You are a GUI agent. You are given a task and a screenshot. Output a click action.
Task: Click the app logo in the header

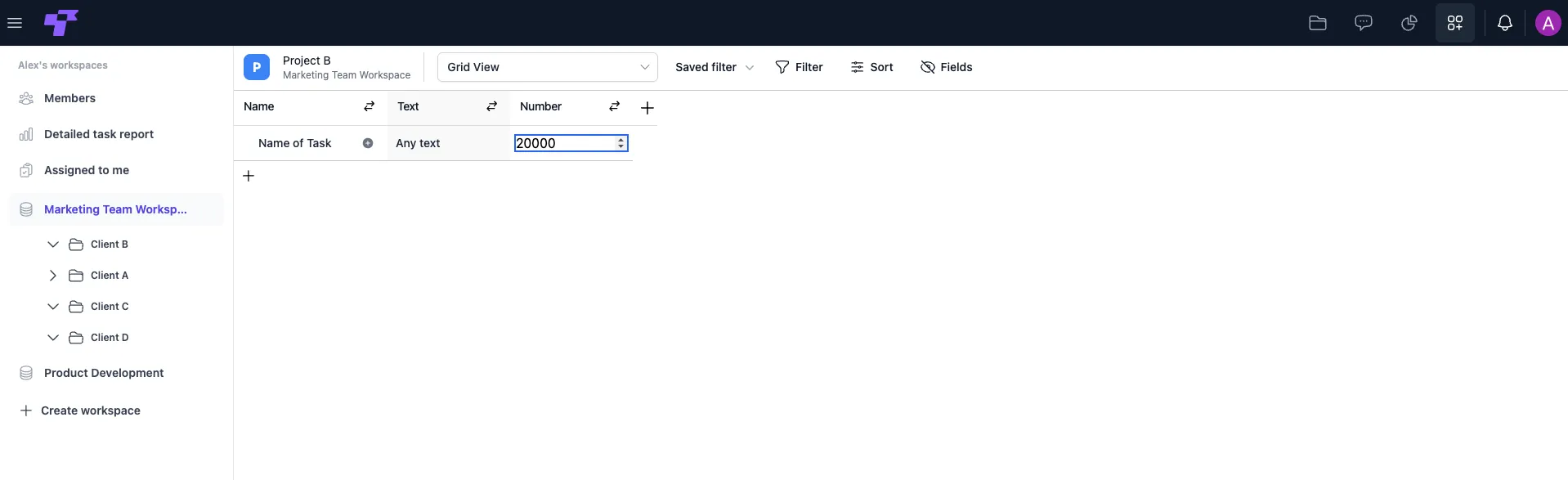point(61,23)
